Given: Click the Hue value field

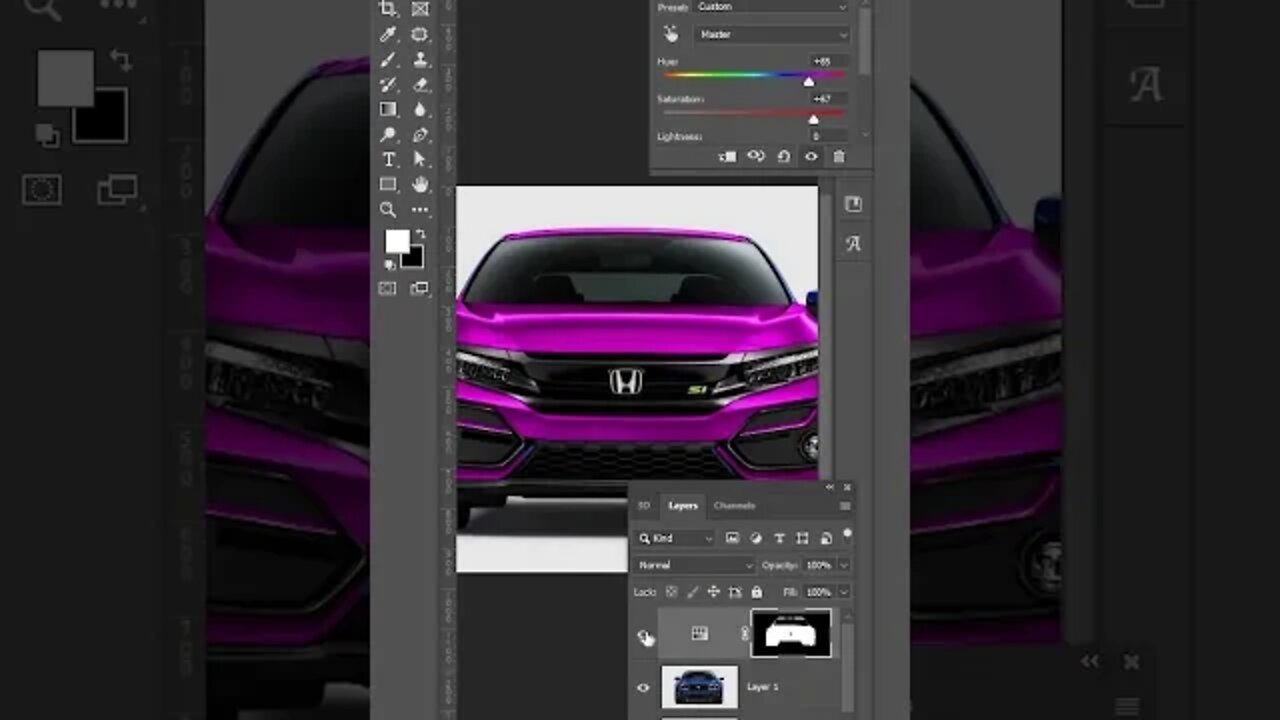Looking at the screenshot, I should 828,62.
